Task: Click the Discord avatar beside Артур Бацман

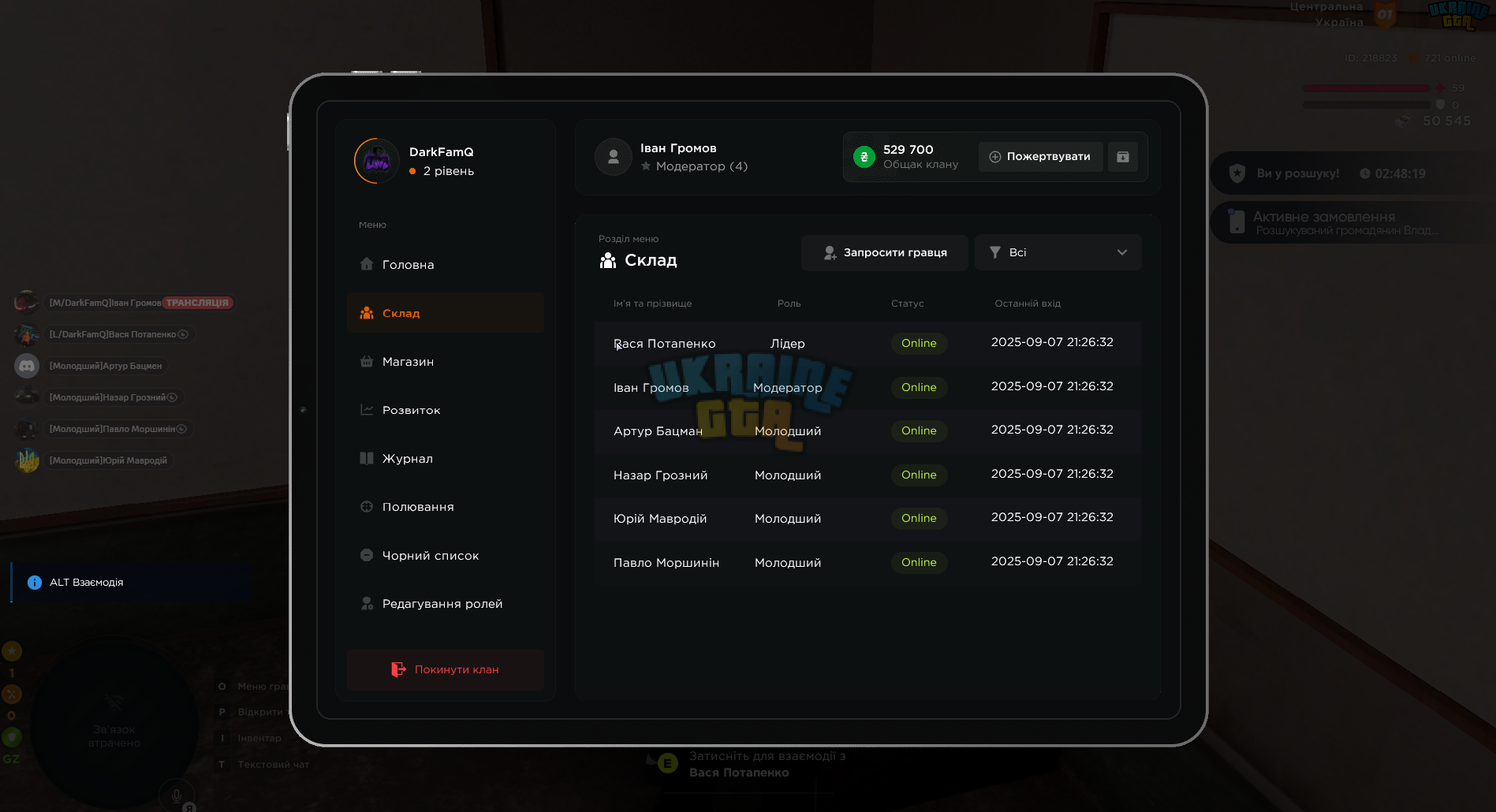Action: (x=27, y=366)
